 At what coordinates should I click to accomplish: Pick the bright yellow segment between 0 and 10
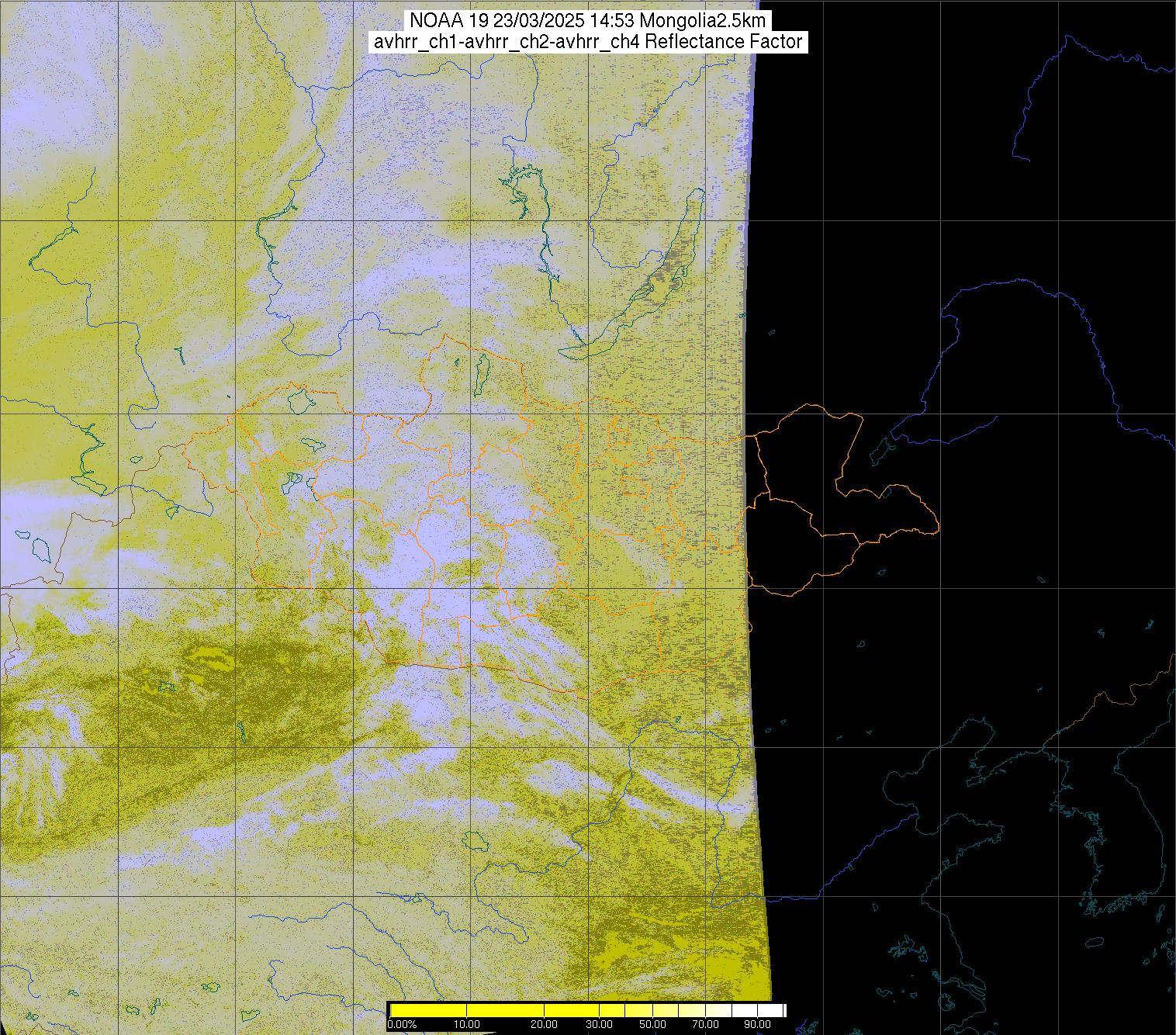click(428, 1010)
